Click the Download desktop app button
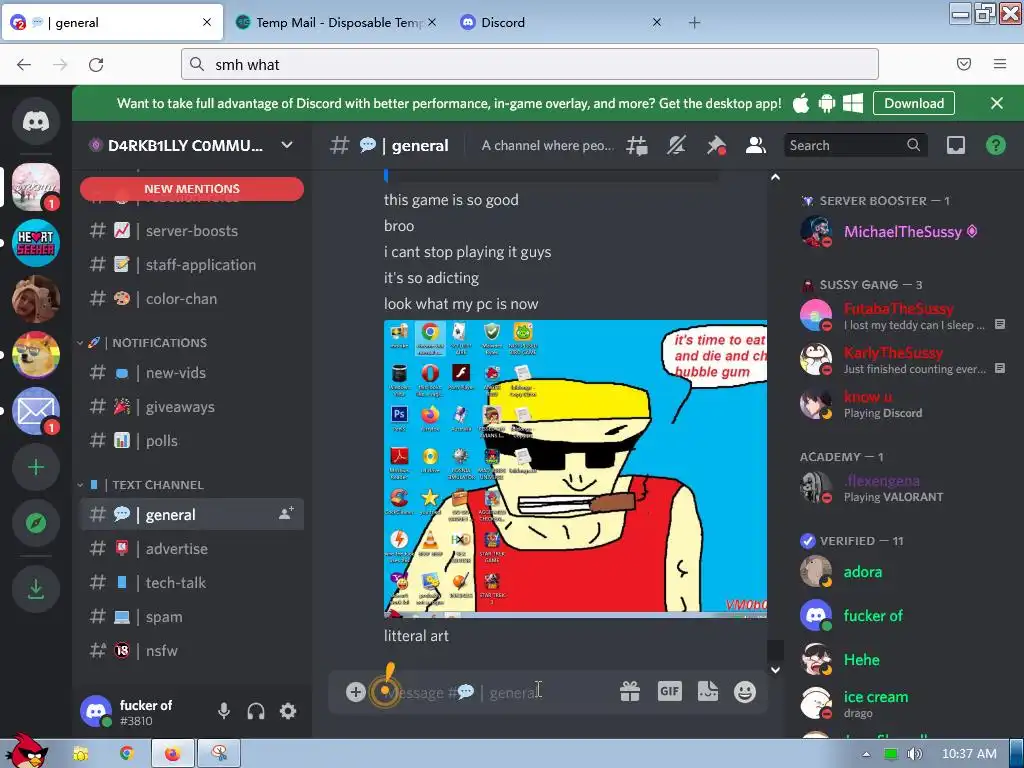The height and width of the screenshot is (768, 1024). click(x=914, y=103)
